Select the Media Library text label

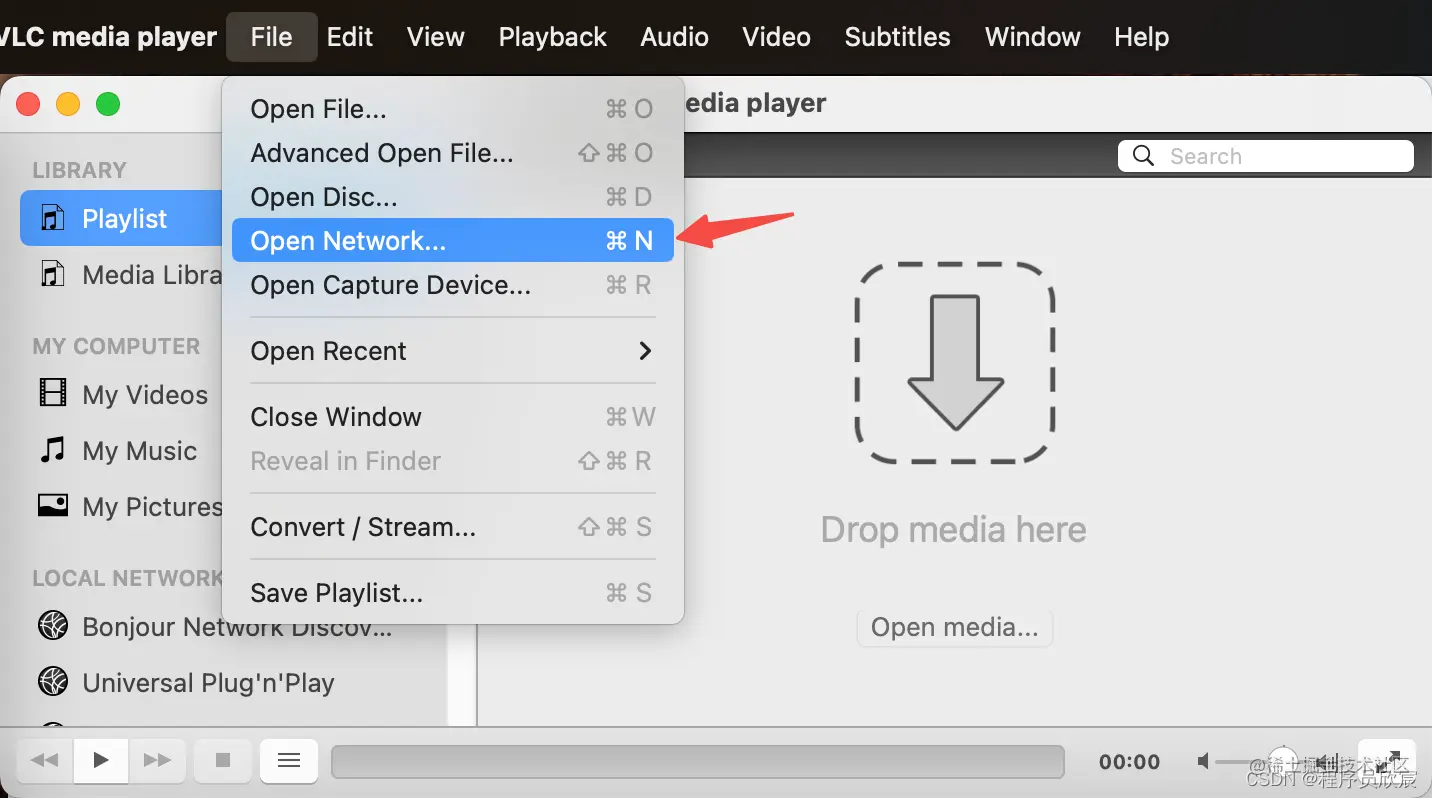152,275
